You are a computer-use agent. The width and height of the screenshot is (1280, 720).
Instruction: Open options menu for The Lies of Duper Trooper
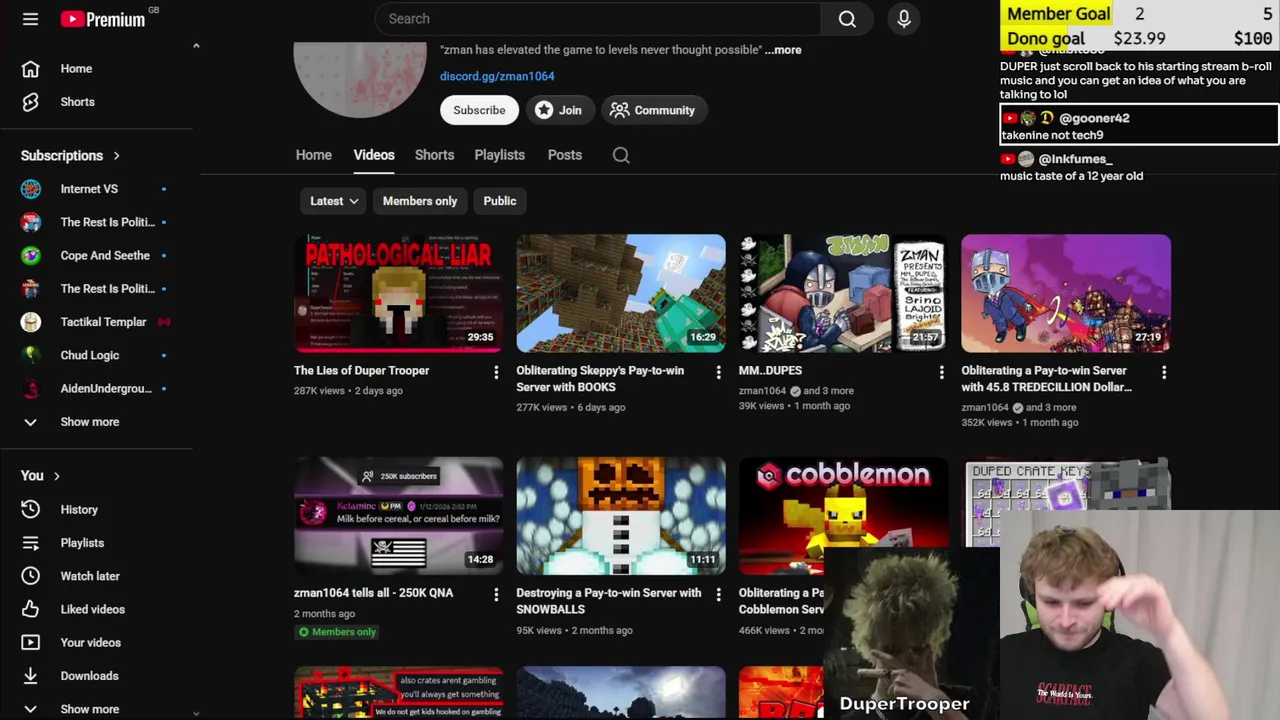(x=496, y=372)
